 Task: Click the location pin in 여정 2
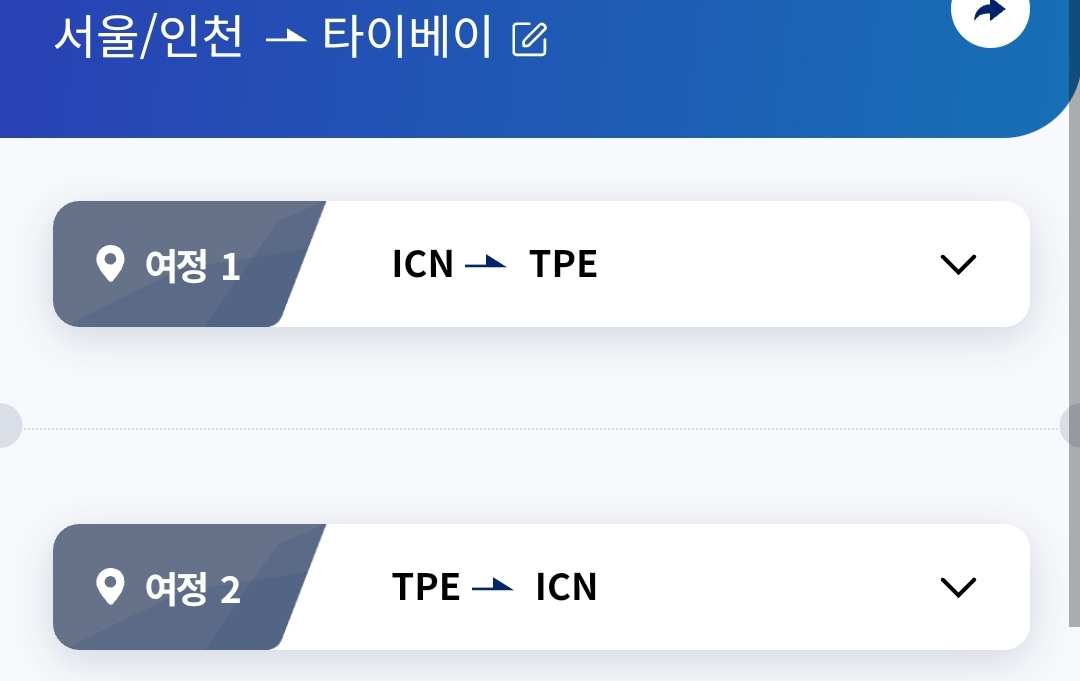coord(110,587)
